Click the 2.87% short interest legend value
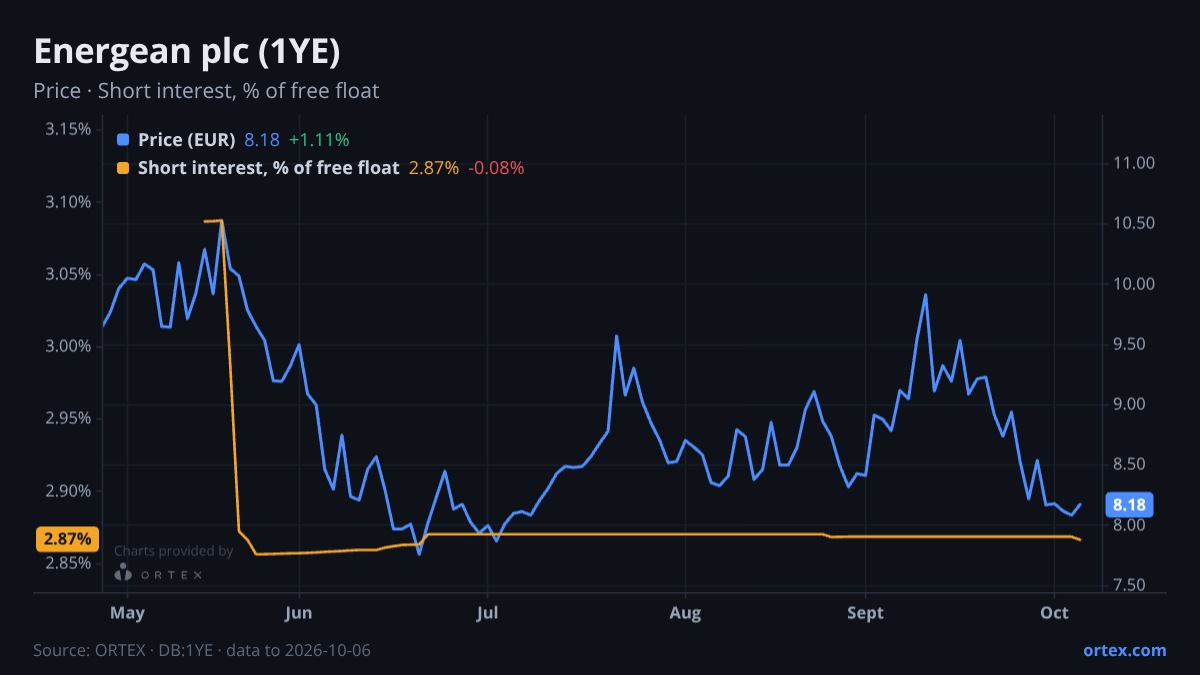 [434, 168]
